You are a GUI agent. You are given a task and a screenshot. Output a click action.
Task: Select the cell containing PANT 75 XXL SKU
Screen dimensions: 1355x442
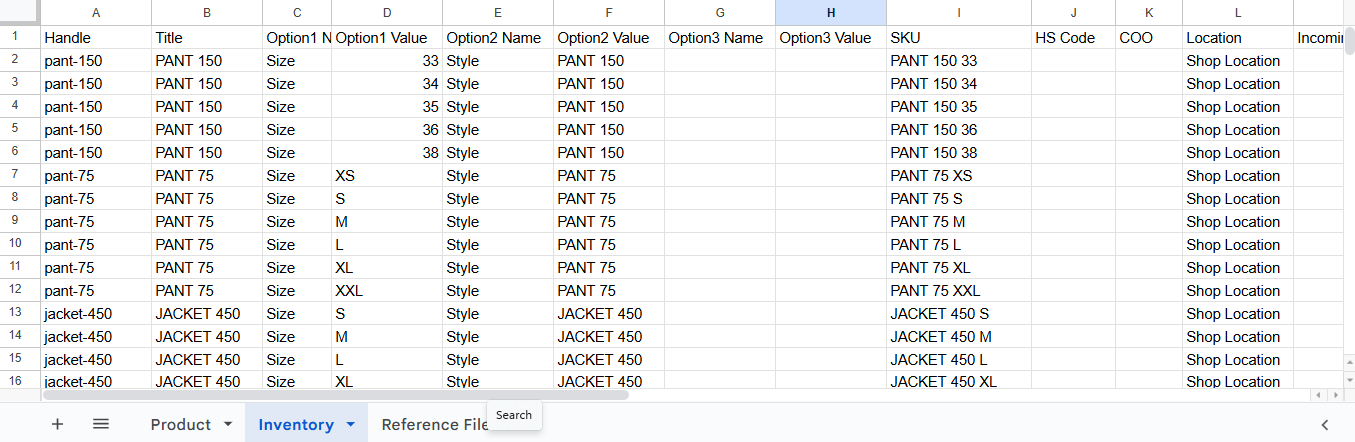pos(958,291)
